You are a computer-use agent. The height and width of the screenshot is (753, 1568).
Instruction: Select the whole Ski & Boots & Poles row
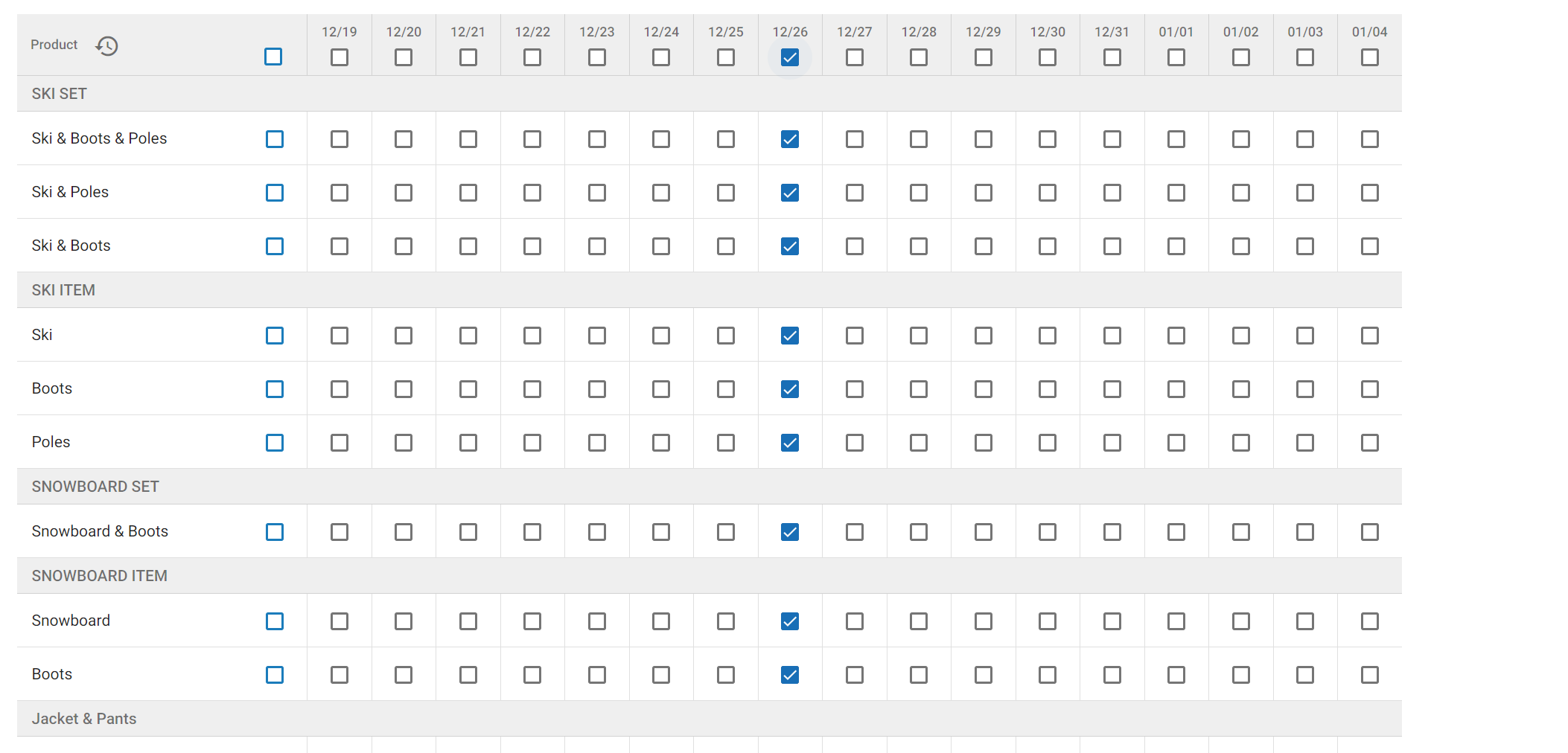coord(275,139)
